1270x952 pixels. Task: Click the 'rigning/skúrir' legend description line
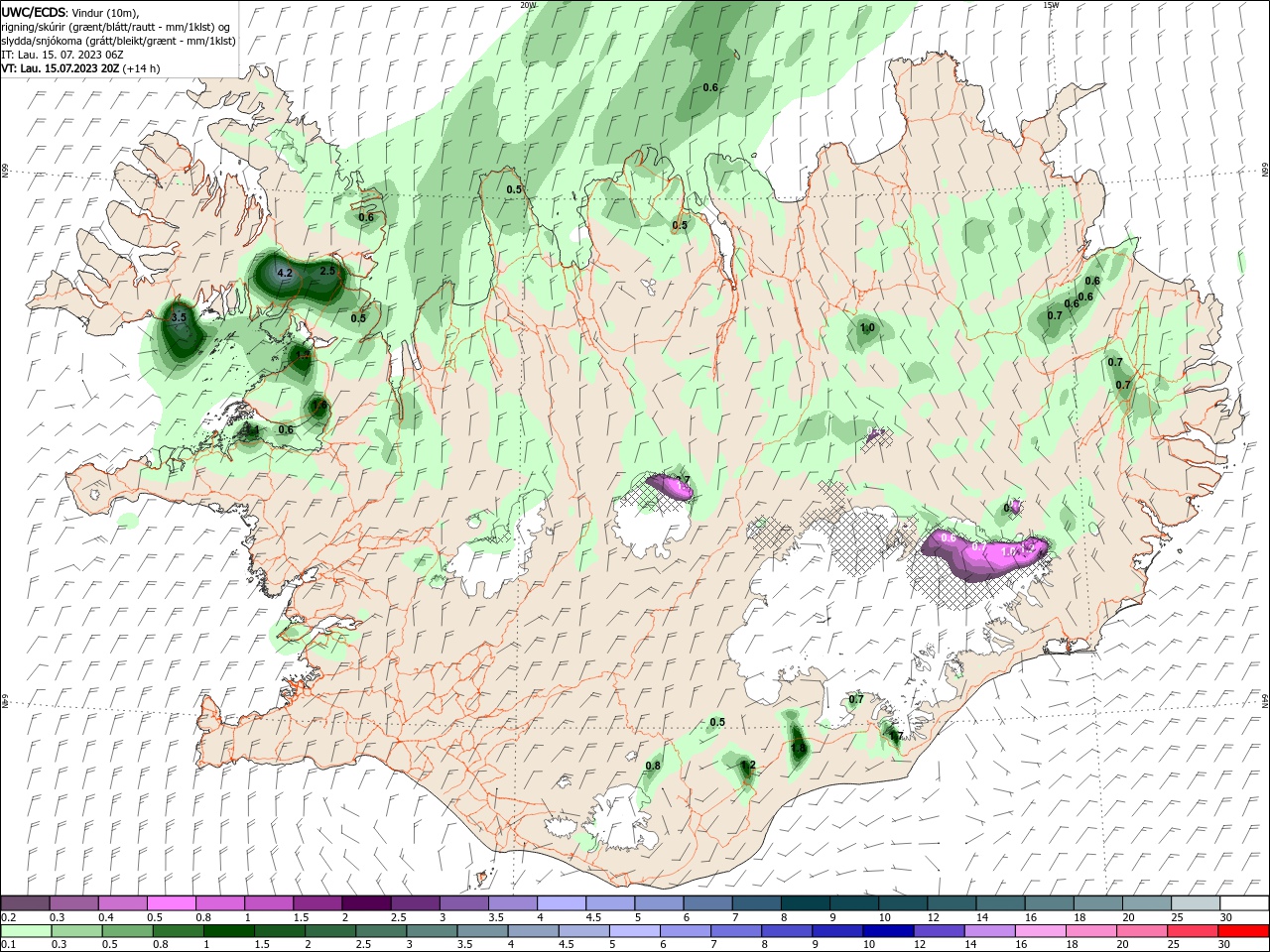tap(116, 27)
